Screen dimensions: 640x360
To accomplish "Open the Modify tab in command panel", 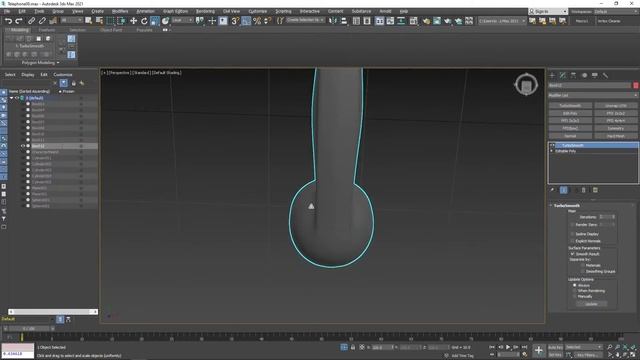I will pyautogui.click(x=563, y=76).
